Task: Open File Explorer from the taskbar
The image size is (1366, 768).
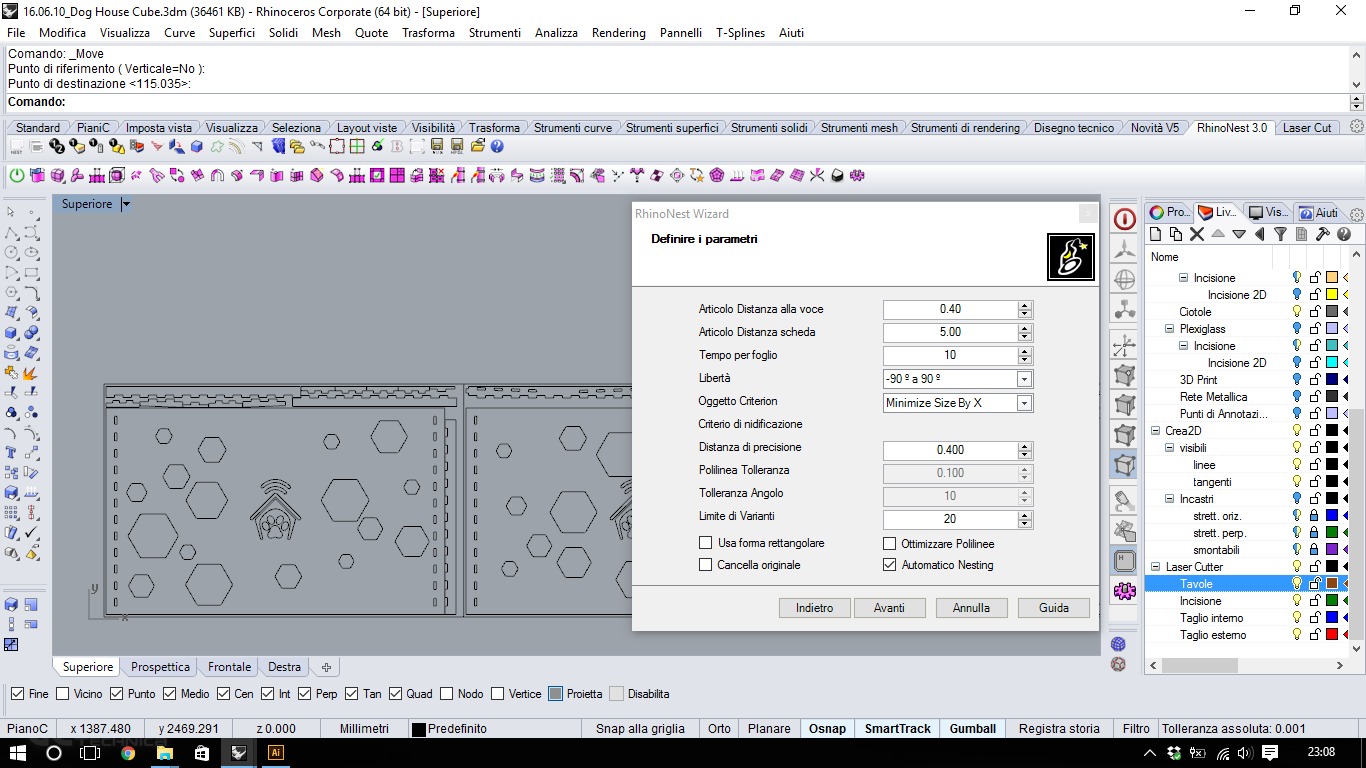Action: (x=165, y=752)
